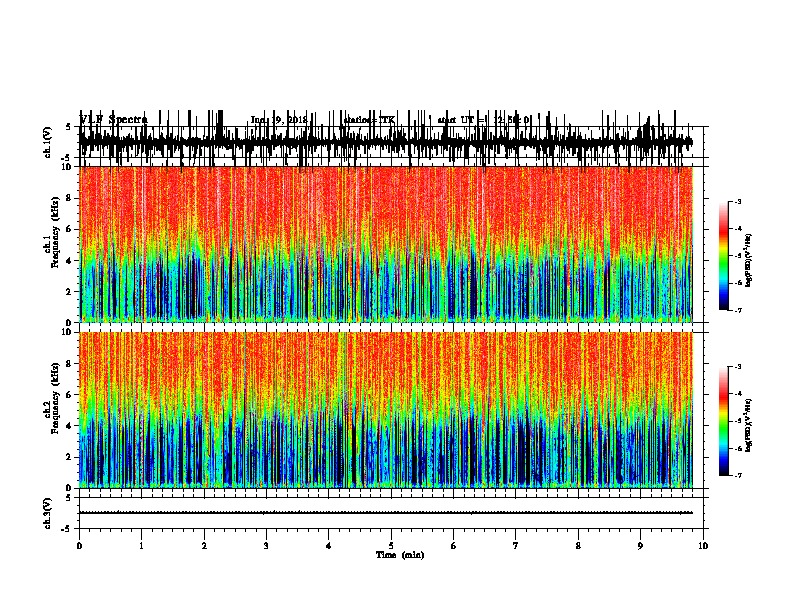Viewport: 792px width, 612px height.
Task: Click time axis tick label '4'
Action: tap(329, 546)
